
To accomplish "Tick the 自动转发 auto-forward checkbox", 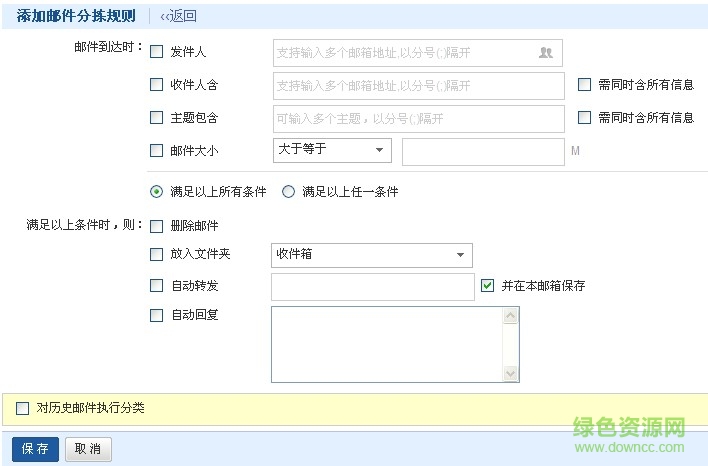I will pos(156,286).
